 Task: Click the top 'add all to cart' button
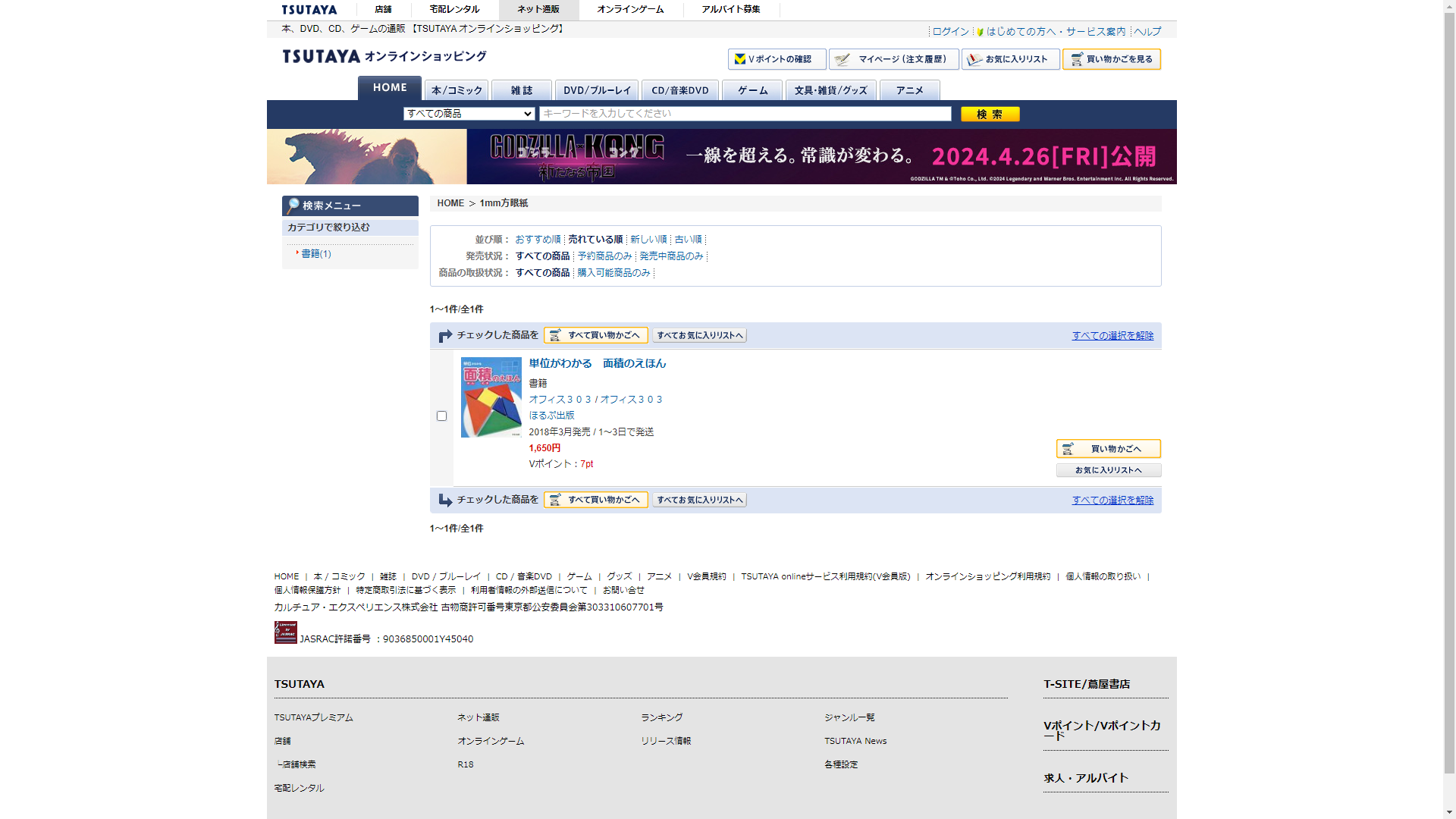pos(595,335)
